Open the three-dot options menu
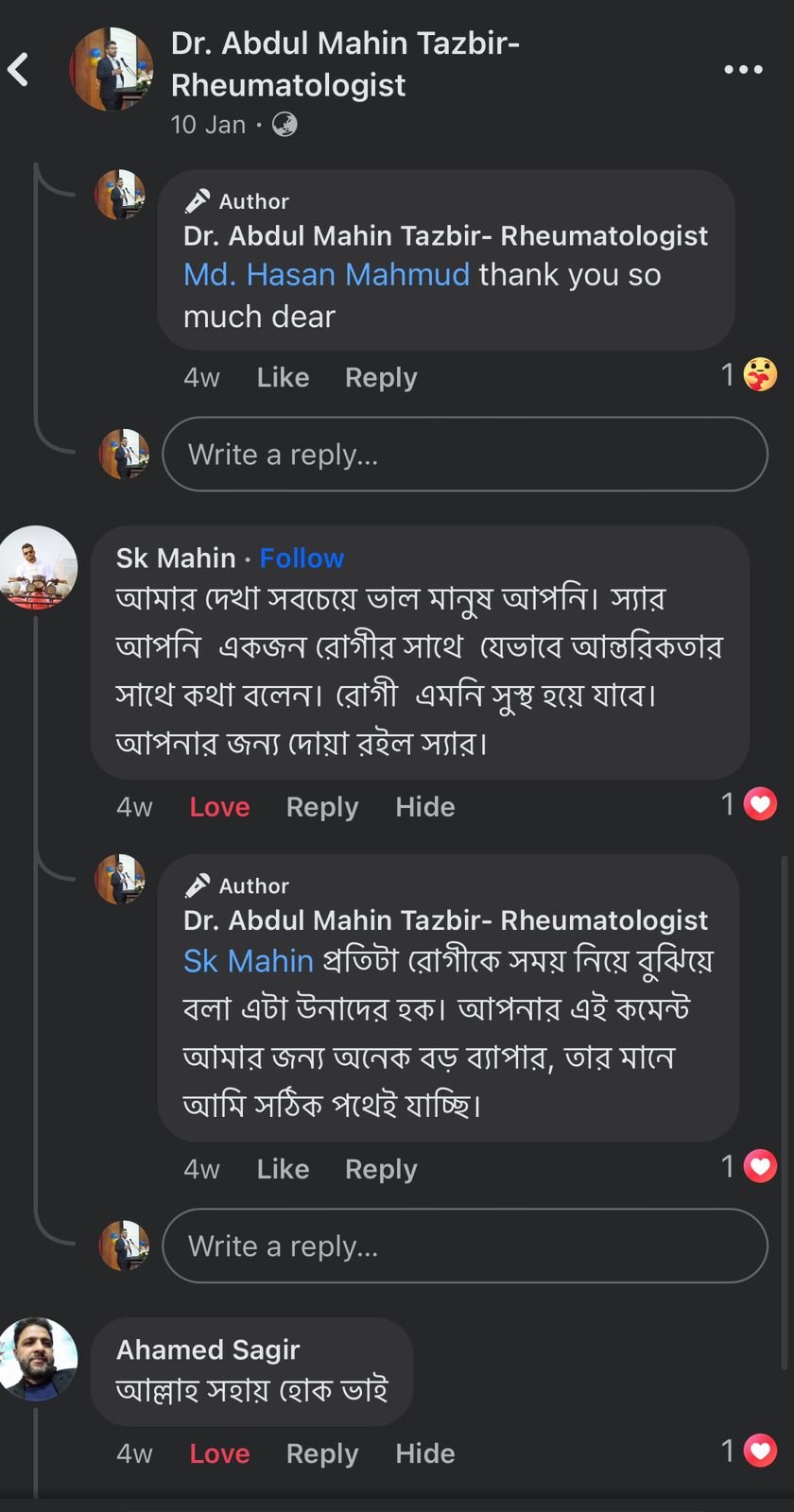The image size is (794, 1512). [743, 70]
